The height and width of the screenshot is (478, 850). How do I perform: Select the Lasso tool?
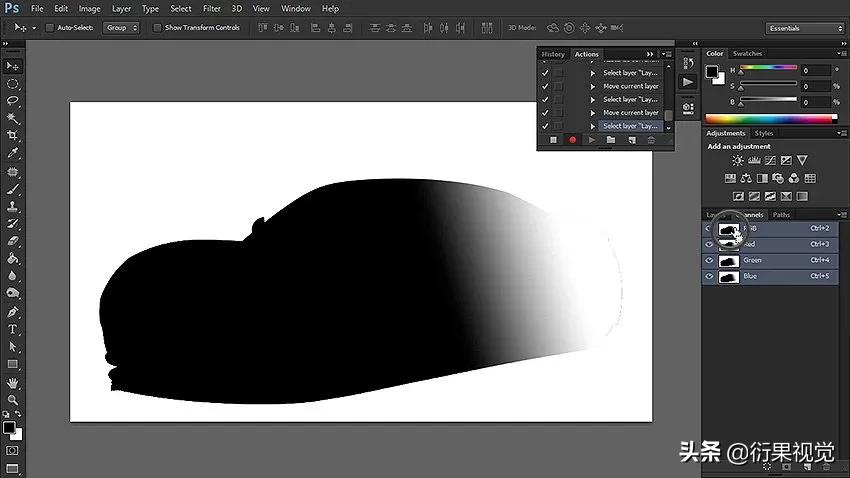[13, 101]
